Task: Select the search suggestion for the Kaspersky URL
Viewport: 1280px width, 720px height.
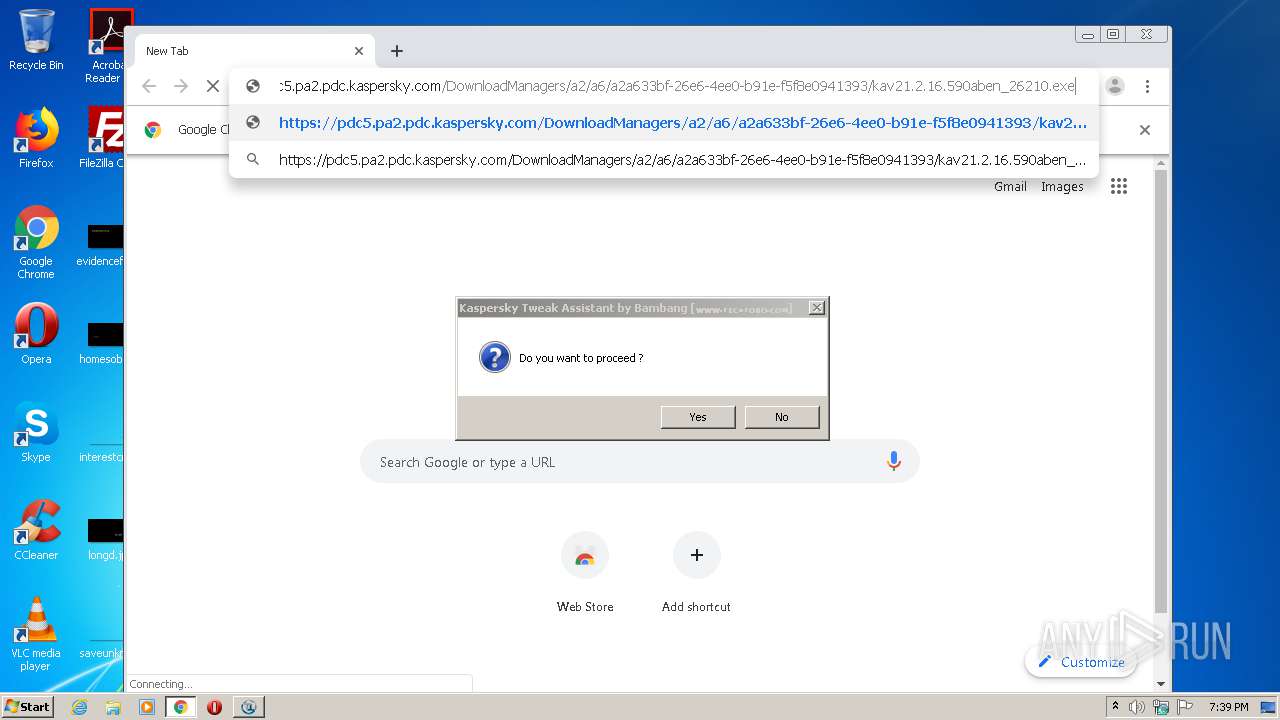Action: pyautogui.click(x=664, y=160)
